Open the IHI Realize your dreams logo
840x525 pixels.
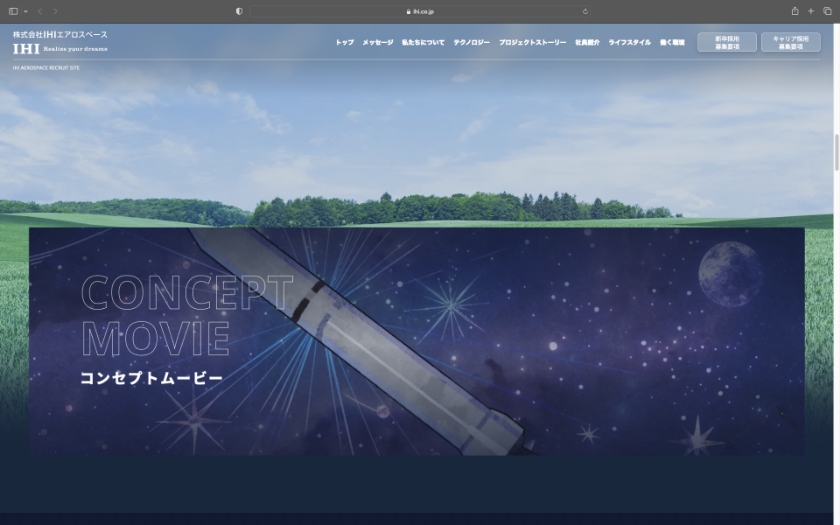(x=60, y=49)
